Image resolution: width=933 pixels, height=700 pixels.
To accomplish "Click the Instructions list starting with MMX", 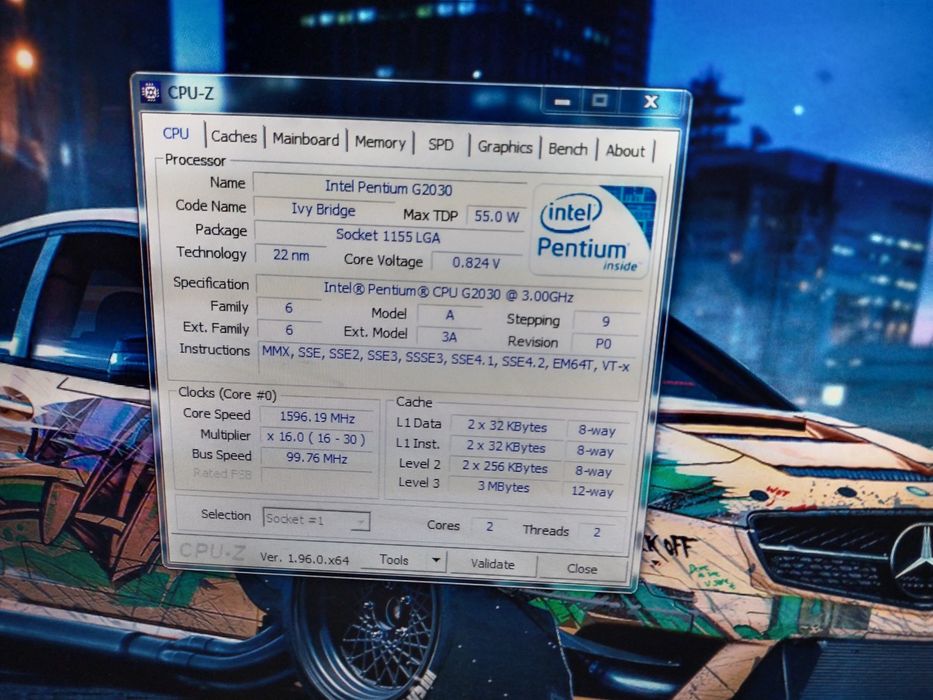I will 446,358.
